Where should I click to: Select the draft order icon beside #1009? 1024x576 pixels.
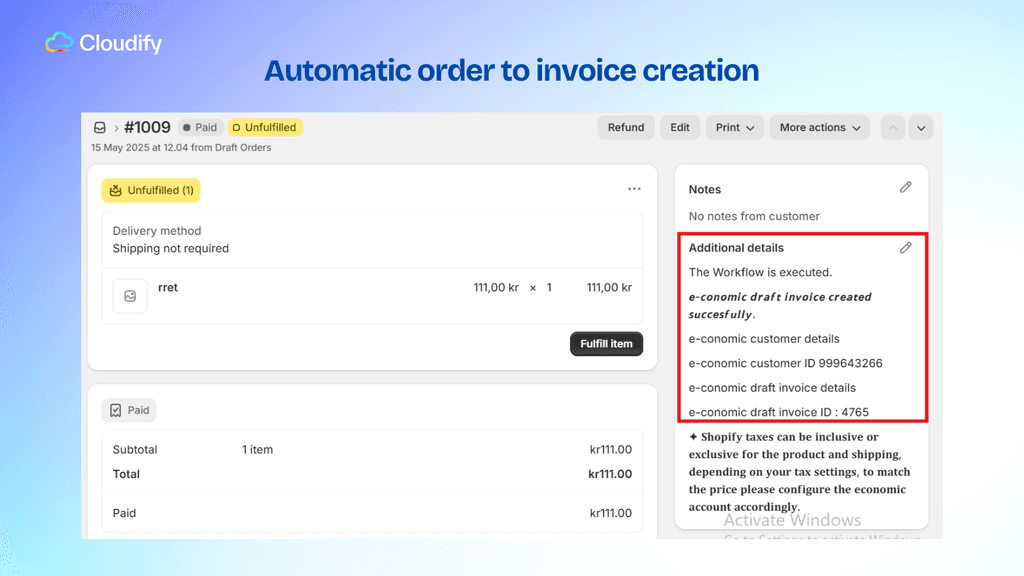click(x=99, y=127)
